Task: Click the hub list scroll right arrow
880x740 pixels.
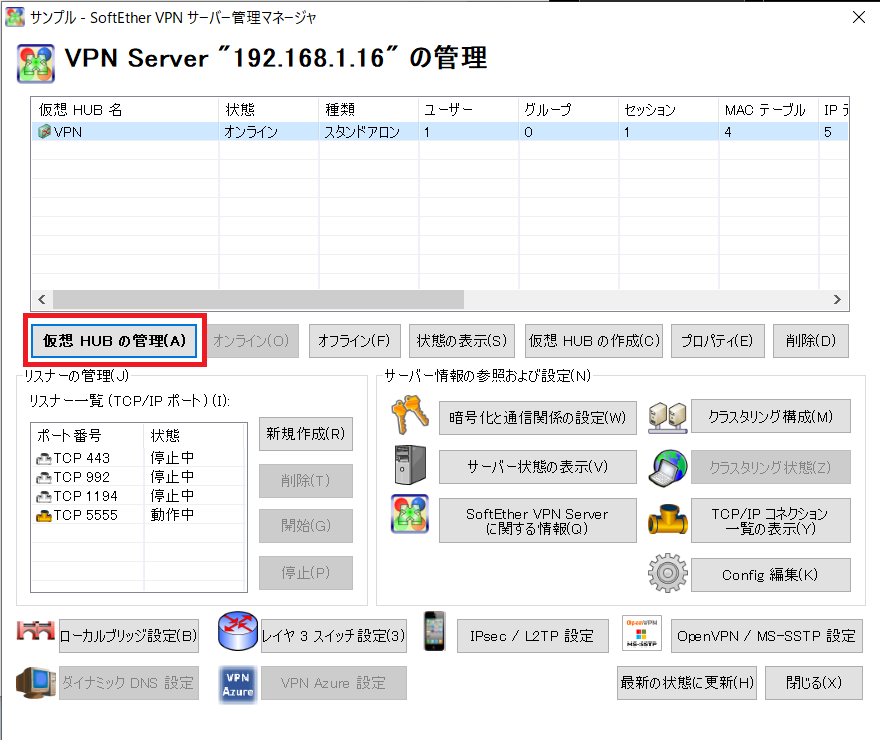Action: coord(837,300)
